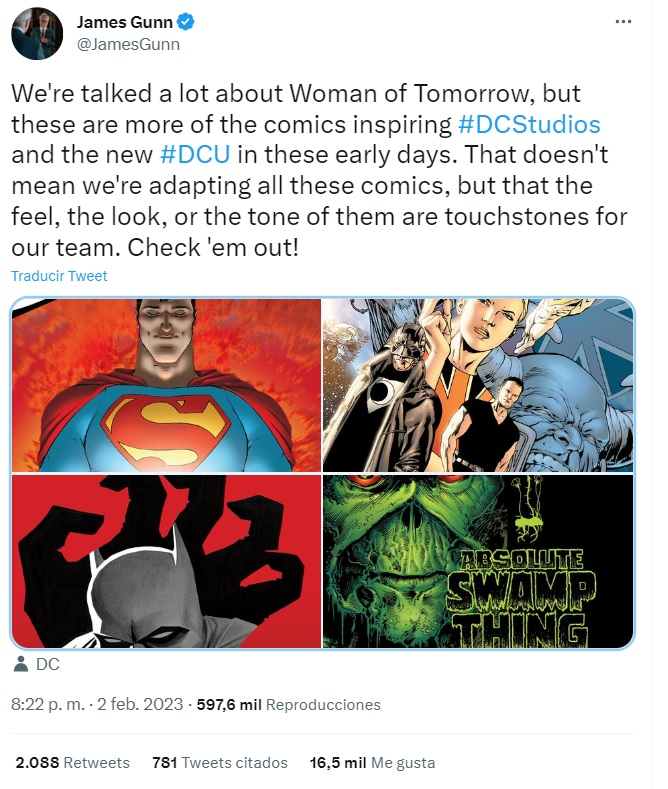
Task: Open the #DCStudios hashtag
Action: point(529,124)
